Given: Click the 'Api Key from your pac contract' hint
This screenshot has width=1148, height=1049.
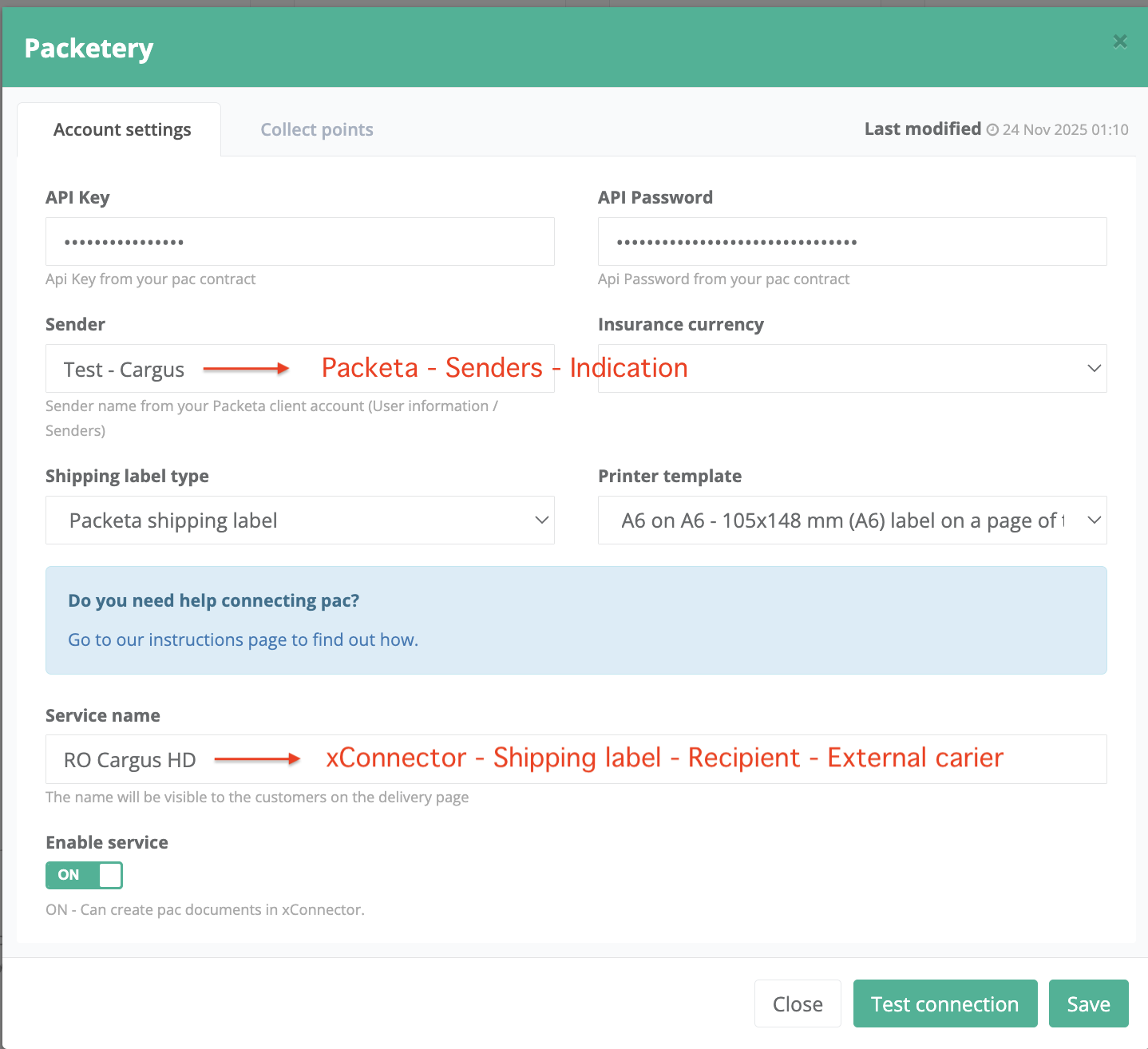Looking at the screenshot, I should (151, 279).
